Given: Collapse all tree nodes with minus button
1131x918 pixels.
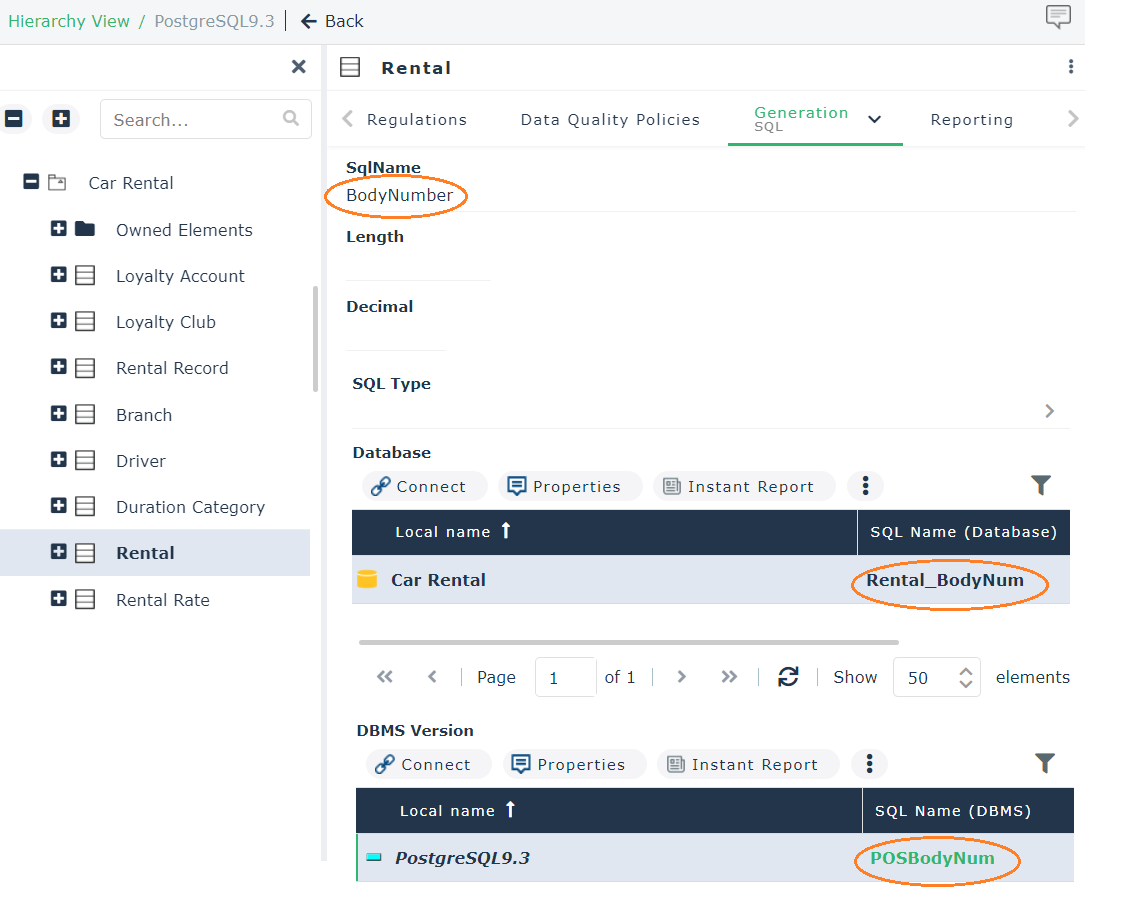Looking at the screenshot, I should (x=14, y=119).
